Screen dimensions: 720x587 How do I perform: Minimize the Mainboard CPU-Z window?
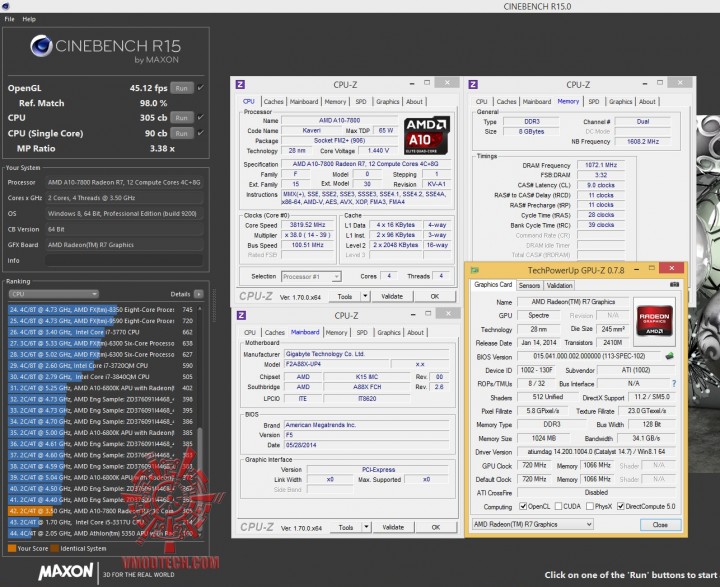[x=413, y=315]
